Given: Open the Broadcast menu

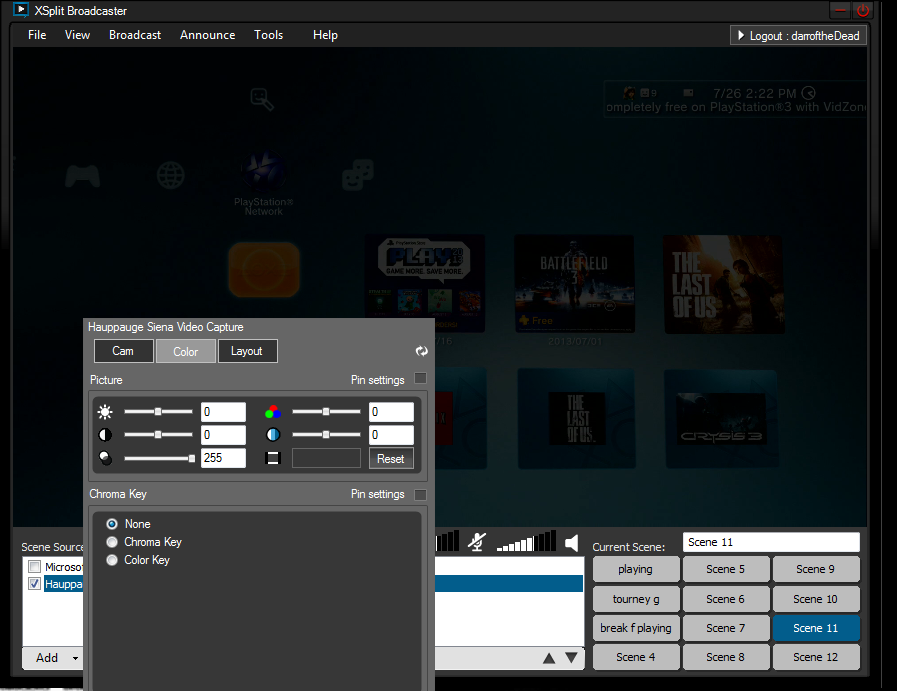Looking at the screenshot, I should (x=135, y=35).
